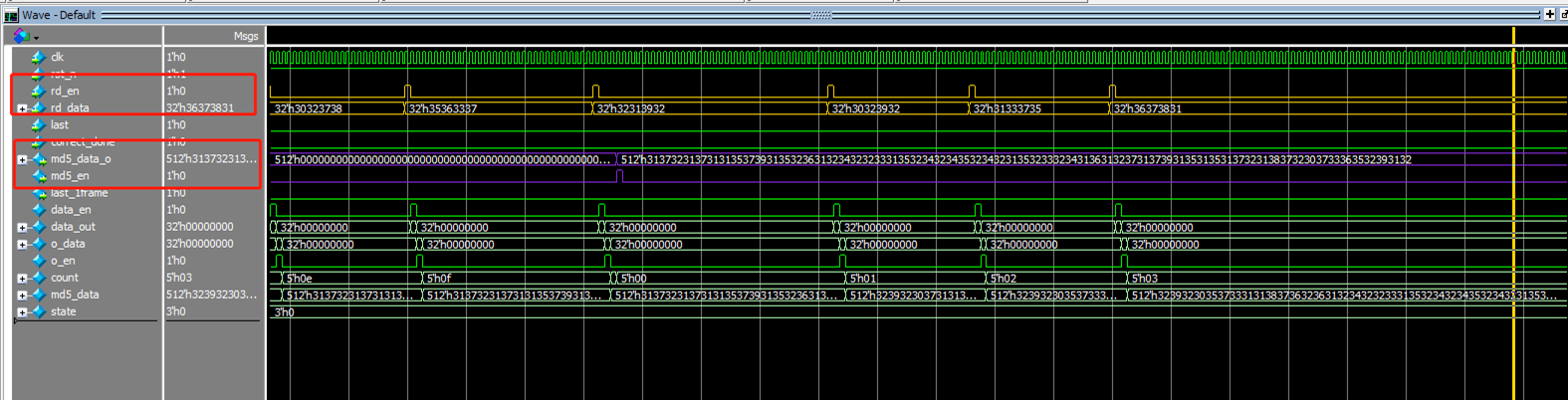Expand the md5_data_o bus signal

pyautogui.click(x=22, y=159)
